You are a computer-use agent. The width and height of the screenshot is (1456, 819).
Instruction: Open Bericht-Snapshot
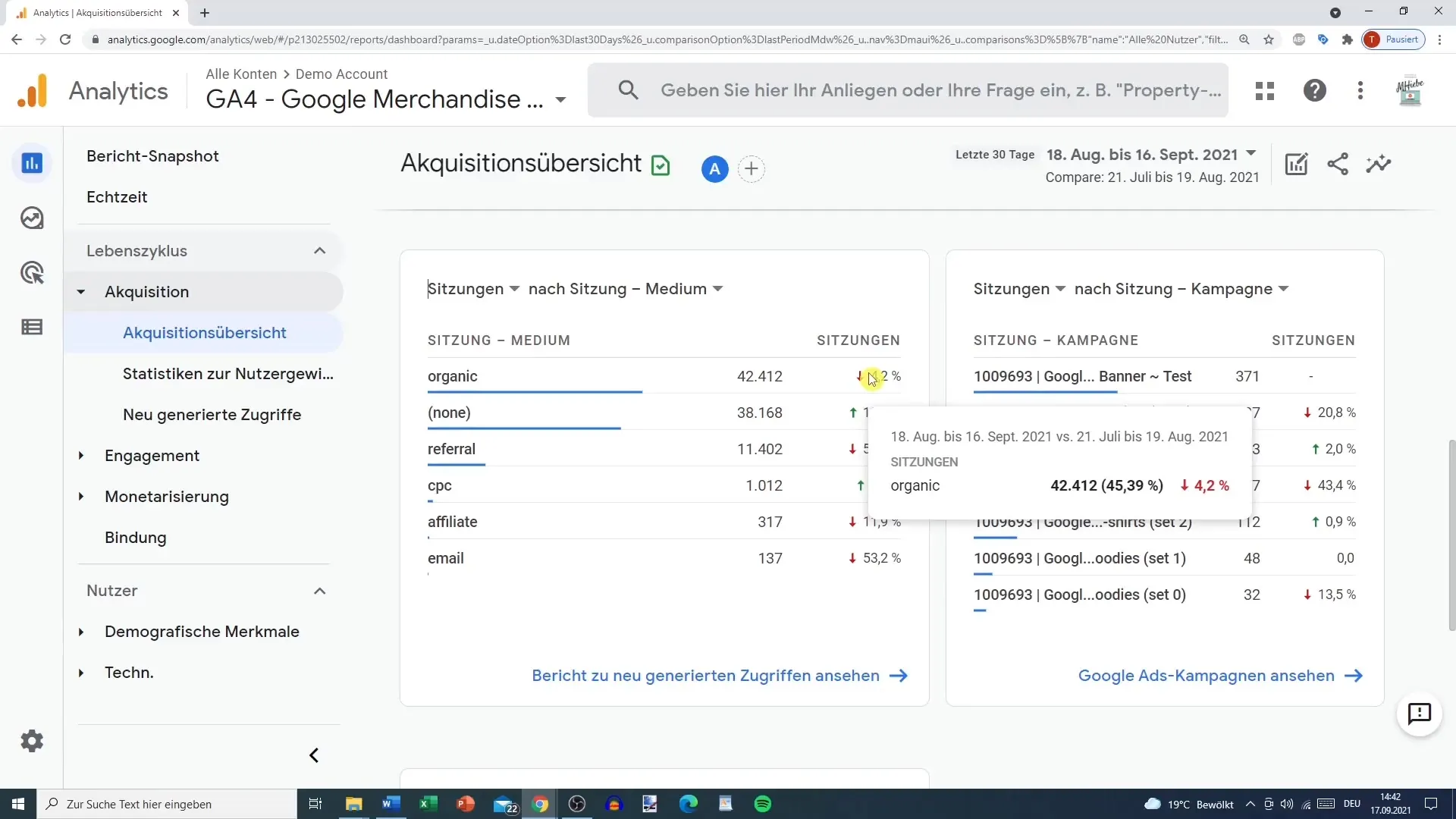[152, 156]
